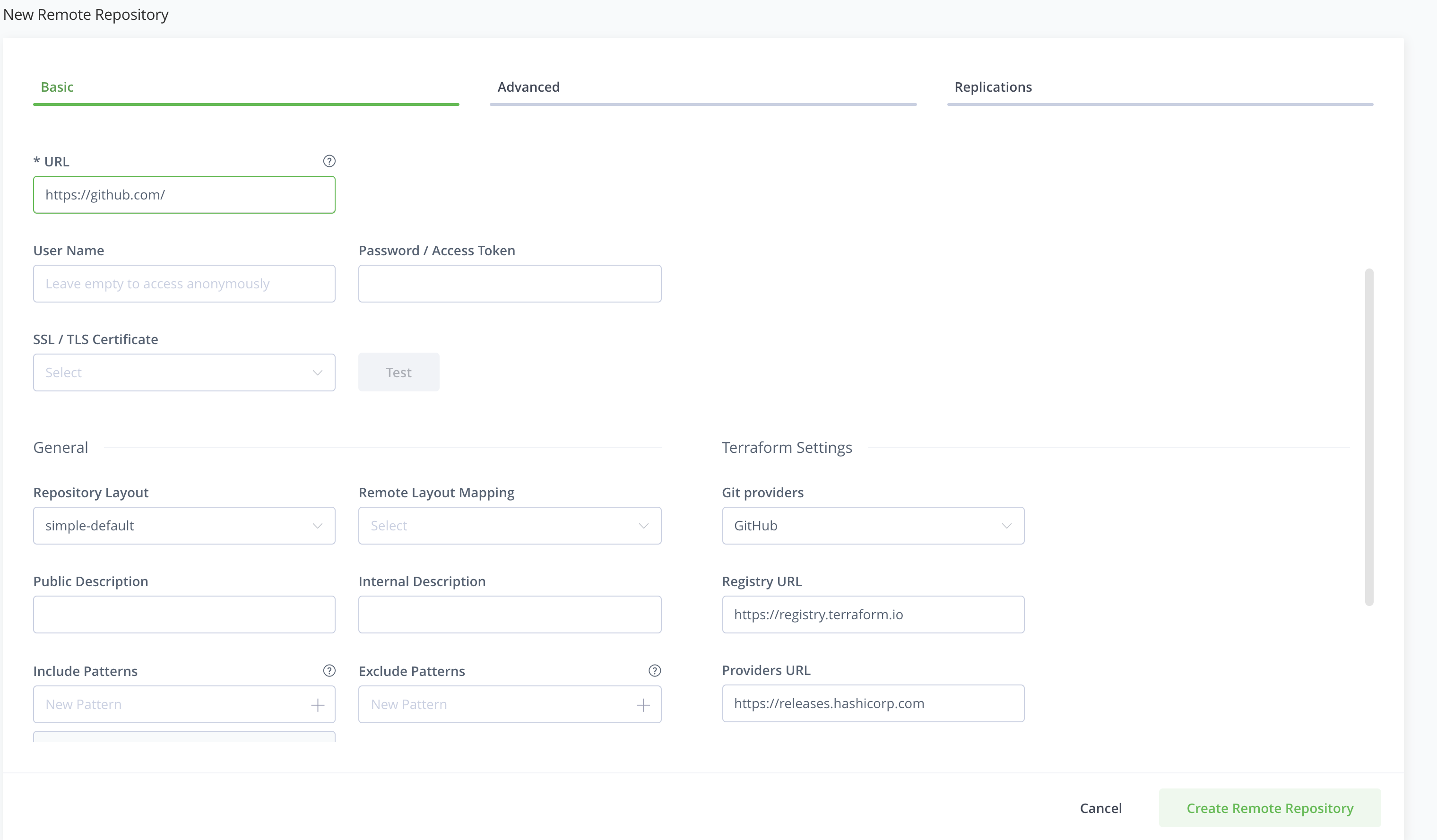Click the Registry URL text field
This screenshot has width=1437, height=840.
coord(873,615)
